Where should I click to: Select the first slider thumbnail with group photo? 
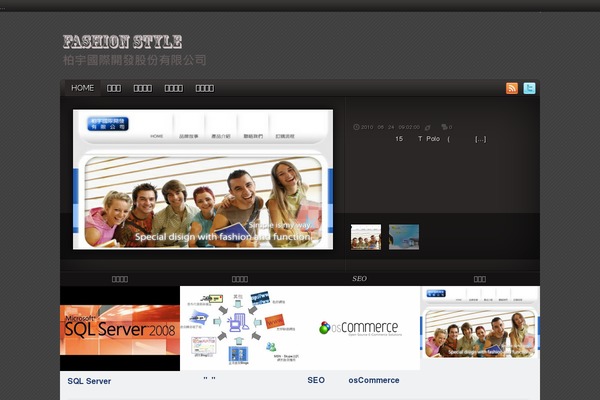366,237
